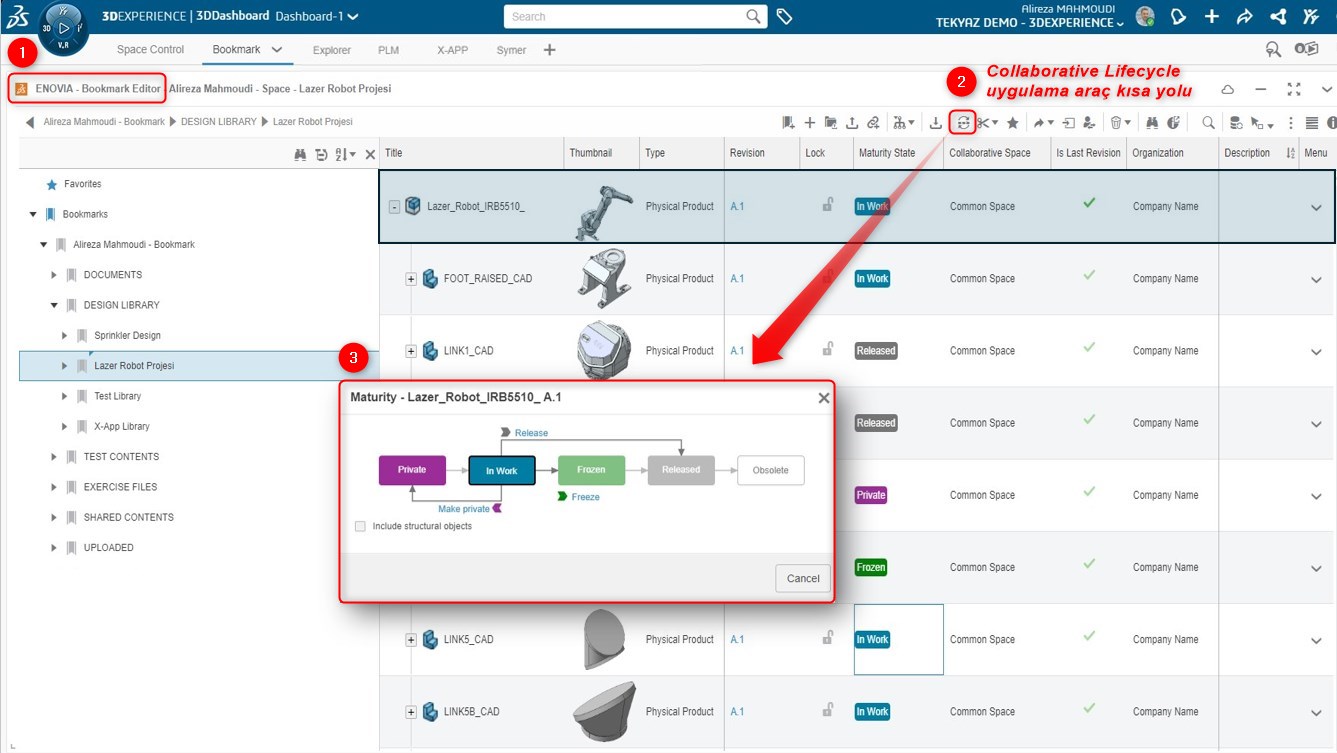Click Search input field at top
This screenshot has width=1337, height=753.
(635, 16)
